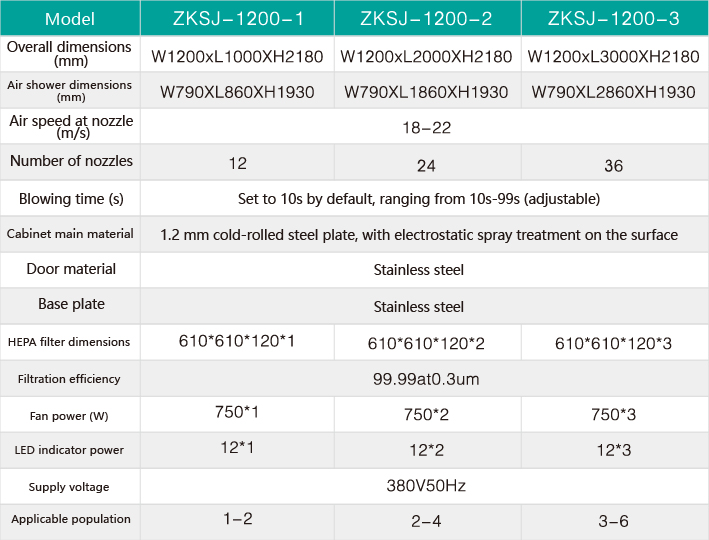Viewport: 709px width, 540px height.
Task: Click the 750*2 fan power cell
Action: coord(426,415)
